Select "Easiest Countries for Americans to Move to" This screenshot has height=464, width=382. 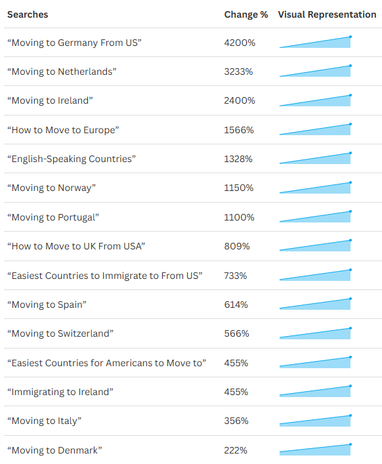click(107, 363)
